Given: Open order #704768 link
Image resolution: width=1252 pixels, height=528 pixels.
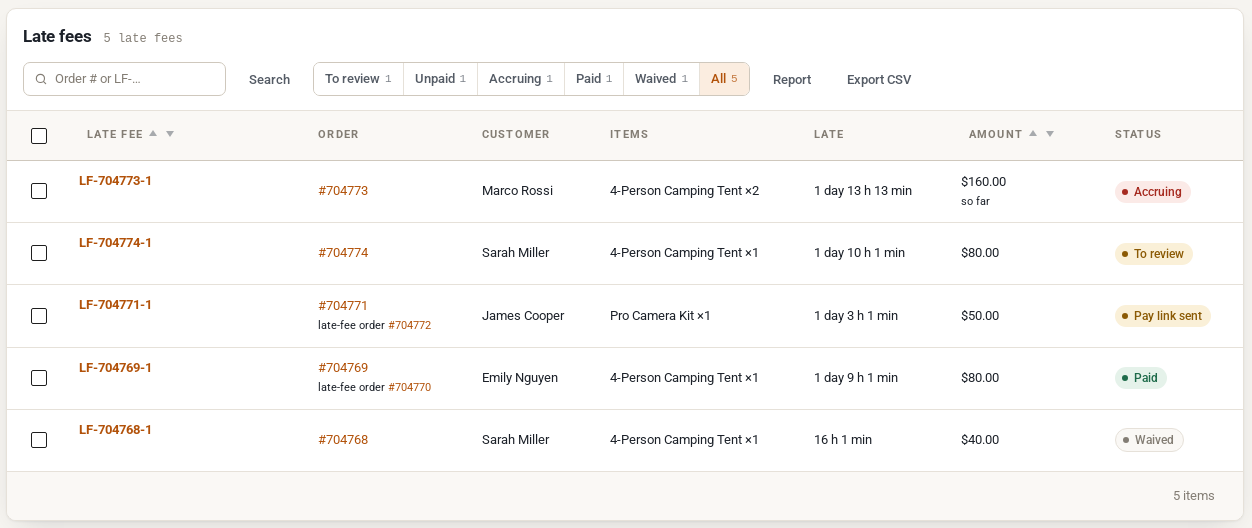Looking at the screenshot, I should click(x=343, y=440).
